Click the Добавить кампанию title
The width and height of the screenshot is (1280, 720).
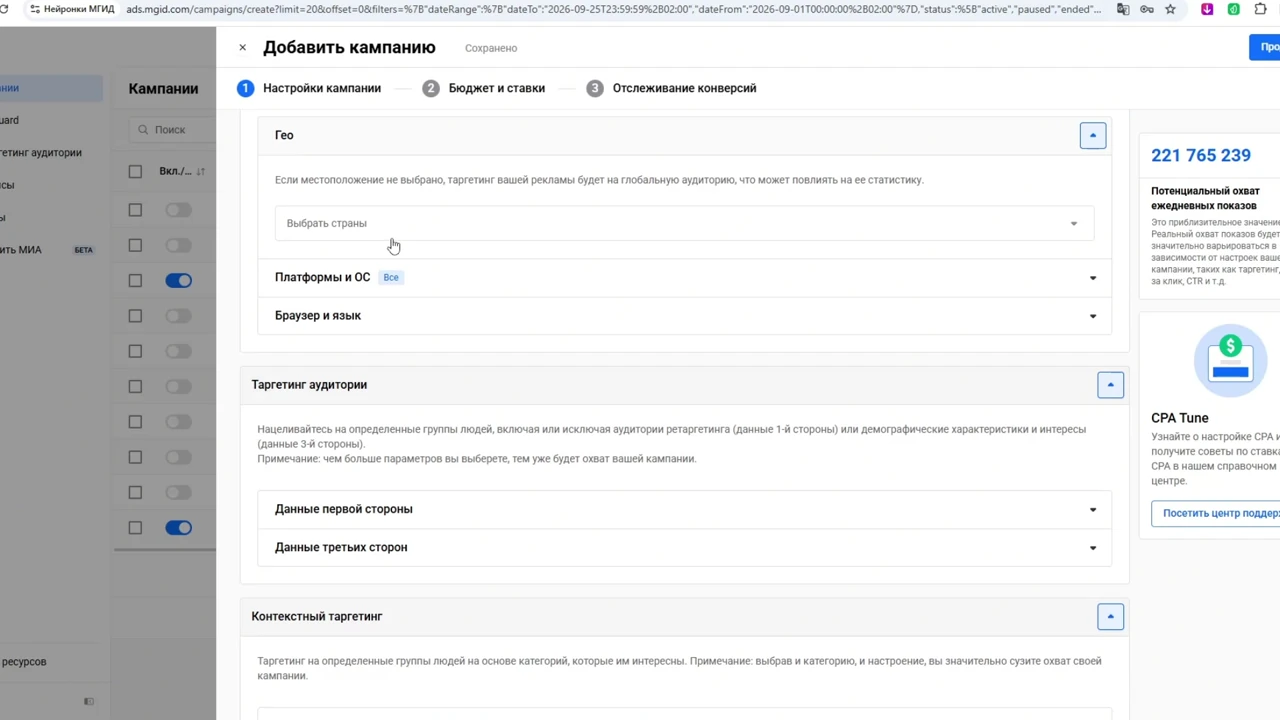pyautogui.click(x=349, y=47)
